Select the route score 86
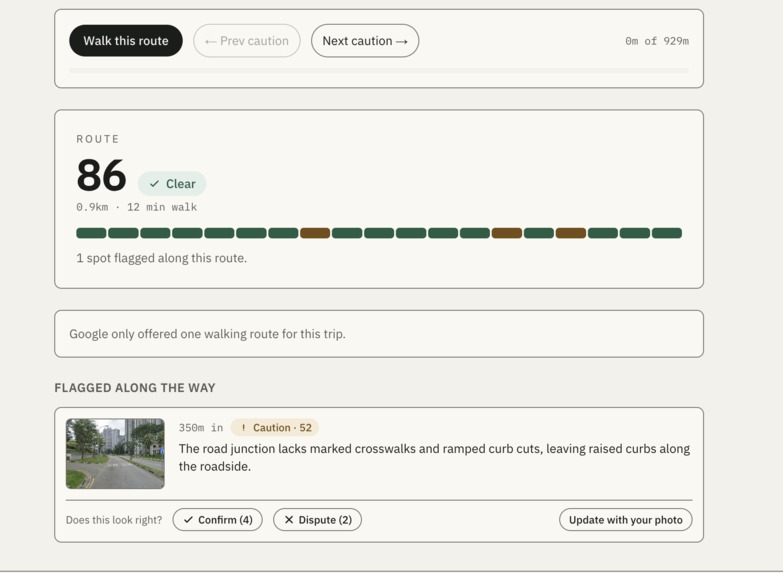The width and height of the screenshot is (783, 573). coord(101,175)
